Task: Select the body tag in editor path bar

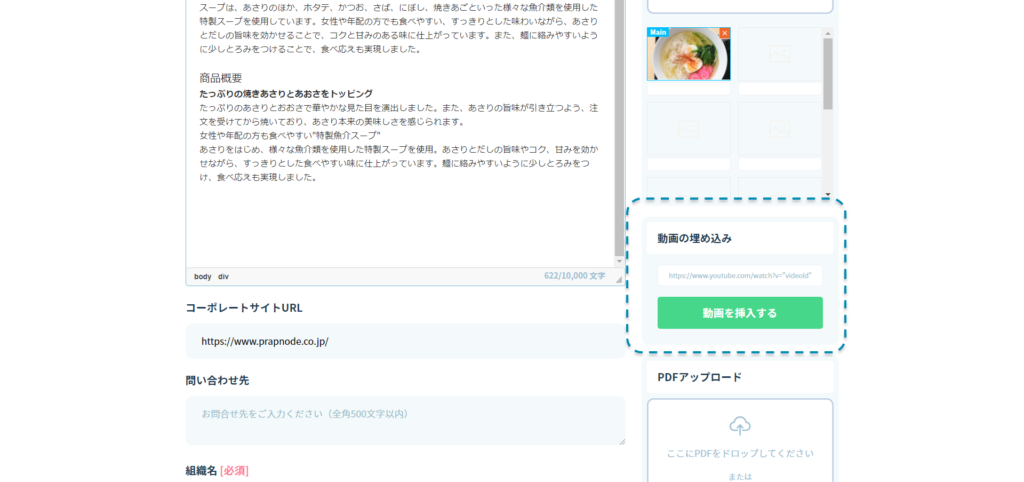Action: click(x=202, y=276)
